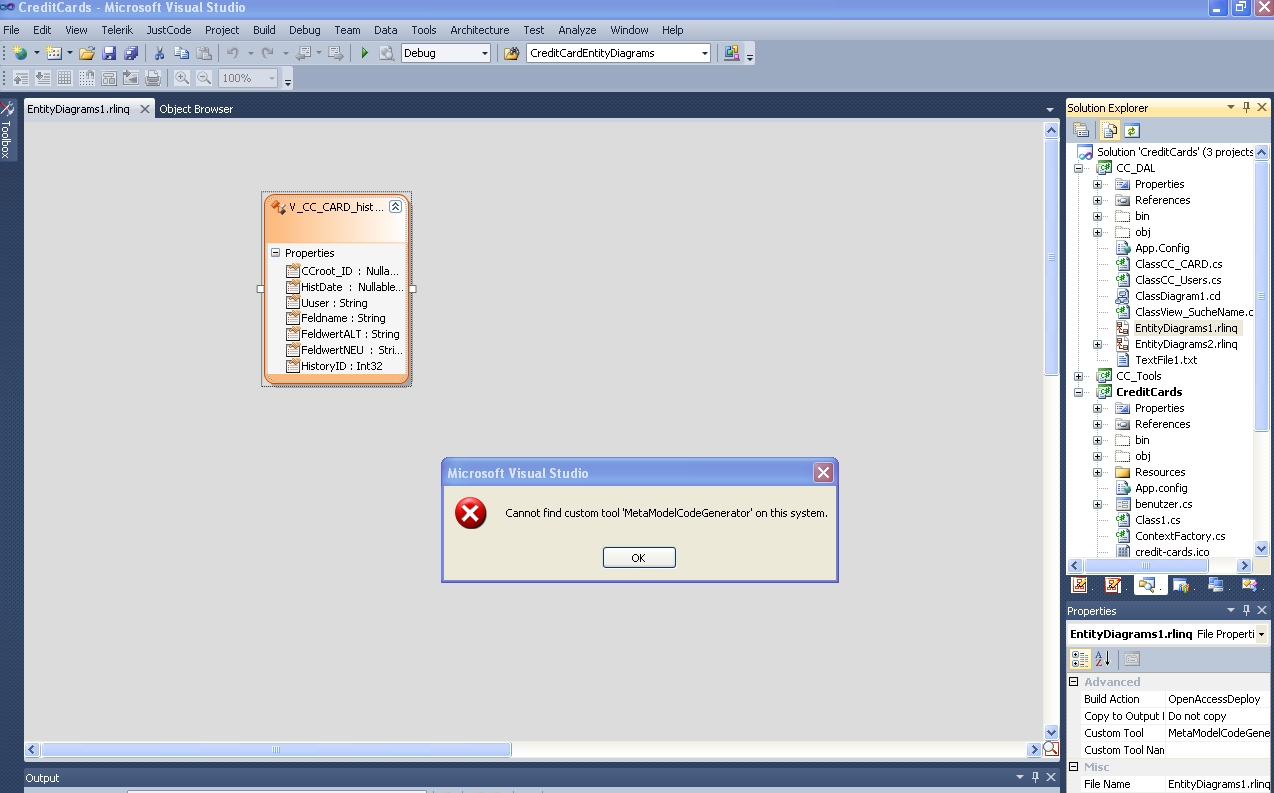Click the Solution Explorer tab icon in the panel tab strip
The width and height of the screenshot is (1274, 793).
click(1147, 585)
